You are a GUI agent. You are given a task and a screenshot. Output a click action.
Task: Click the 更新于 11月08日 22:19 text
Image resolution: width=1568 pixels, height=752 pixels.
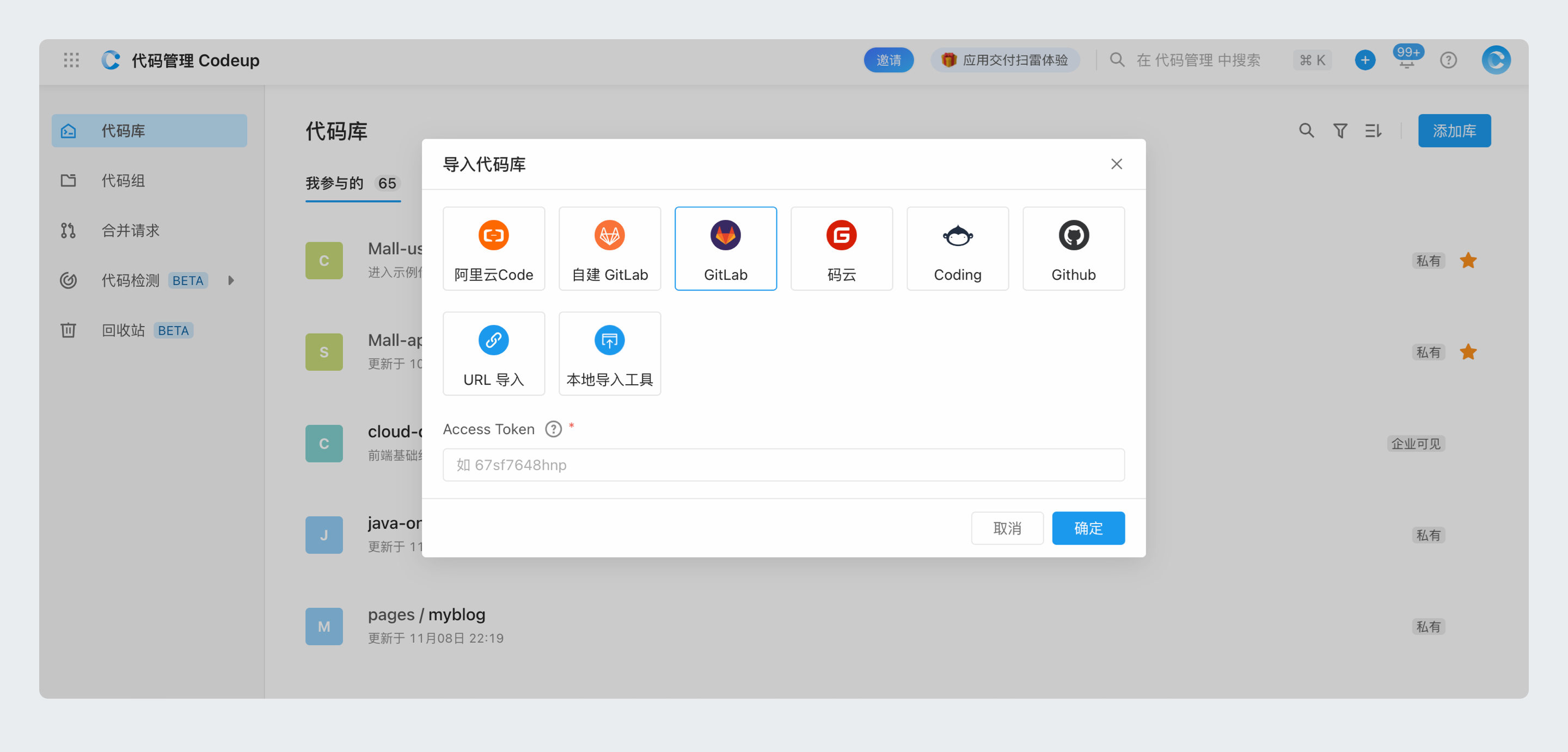[x=436, y=638]
